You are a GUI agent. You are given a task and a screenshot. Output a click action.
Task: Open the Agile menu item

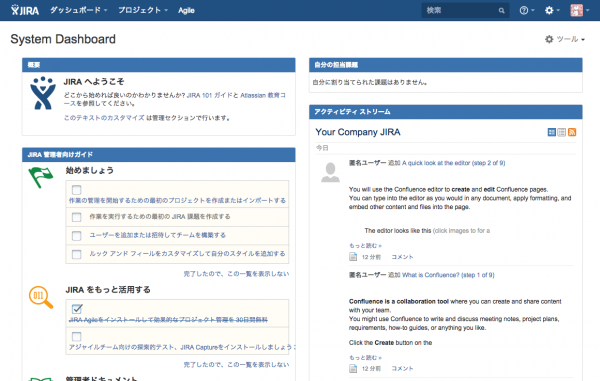(186, 10)
